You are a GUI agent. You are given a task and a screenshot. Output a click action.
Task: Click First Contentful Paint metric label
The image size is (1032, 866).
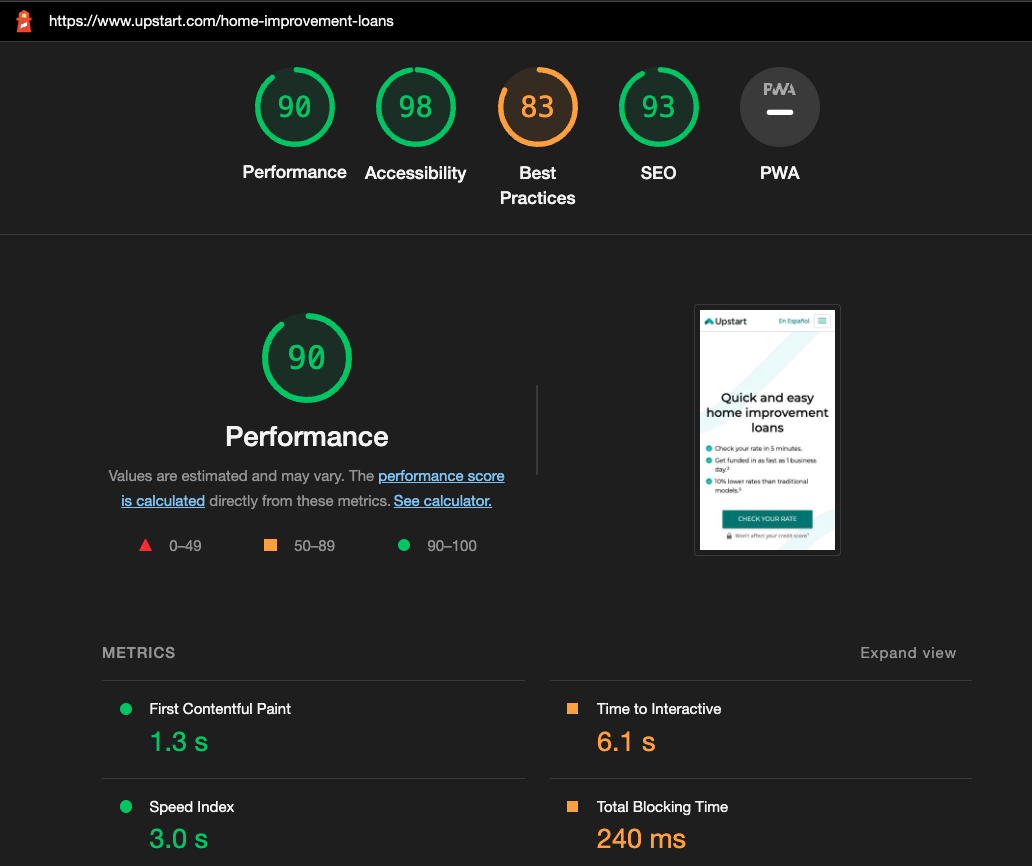click(220, 709)
